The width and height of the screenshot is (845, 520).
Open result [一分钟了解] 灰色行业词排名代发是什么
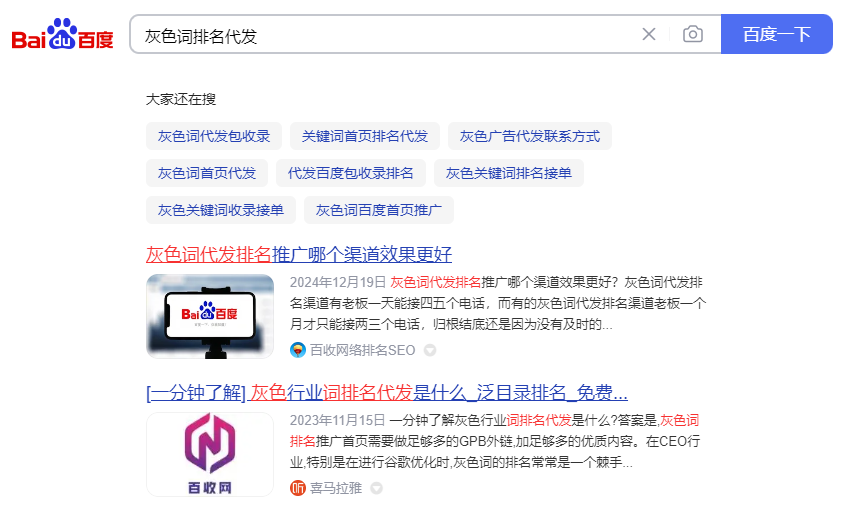(387, 393)
